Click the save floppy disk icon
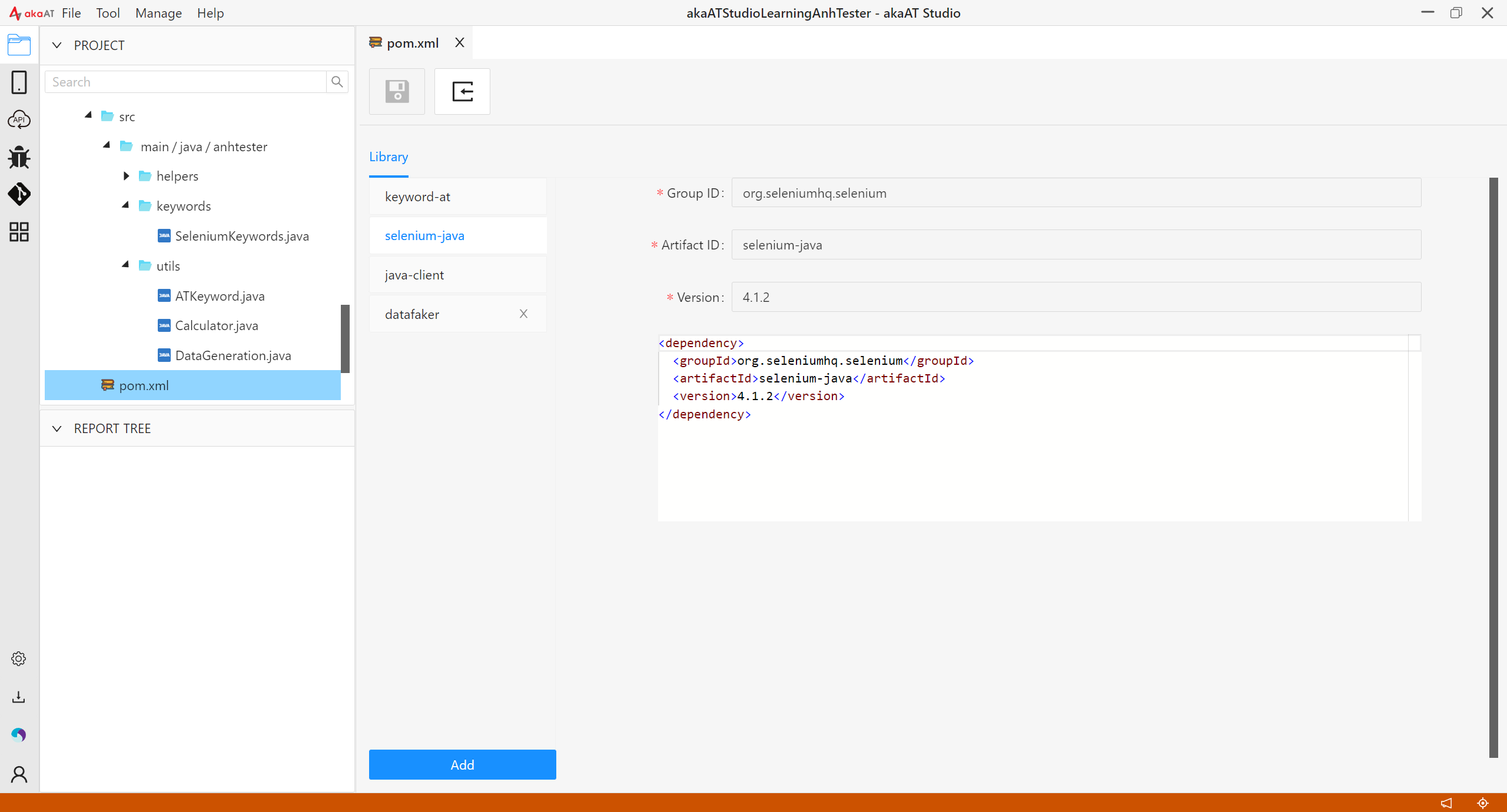The width and height of the screenshot is (1507, 812). 397,92
